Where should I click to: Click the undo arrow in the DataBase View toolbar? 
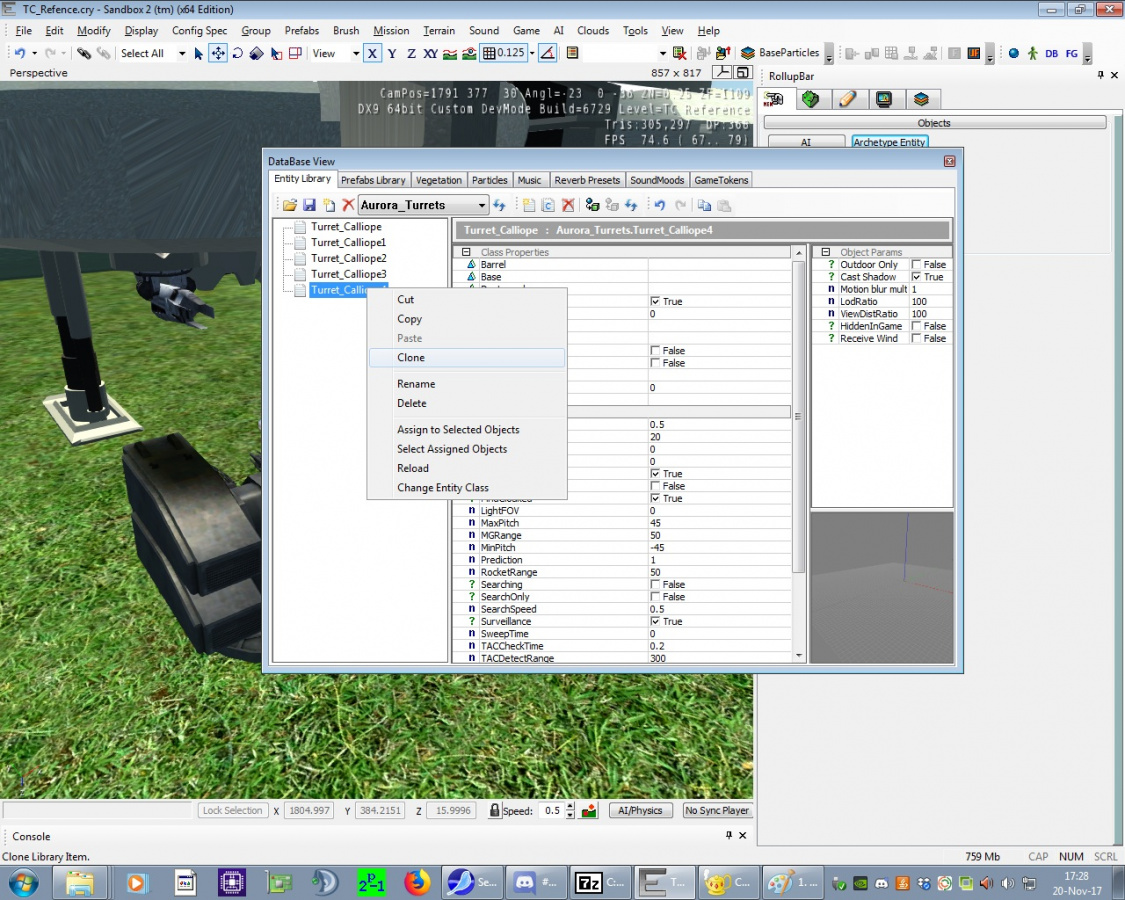click(x=659, y=205)
